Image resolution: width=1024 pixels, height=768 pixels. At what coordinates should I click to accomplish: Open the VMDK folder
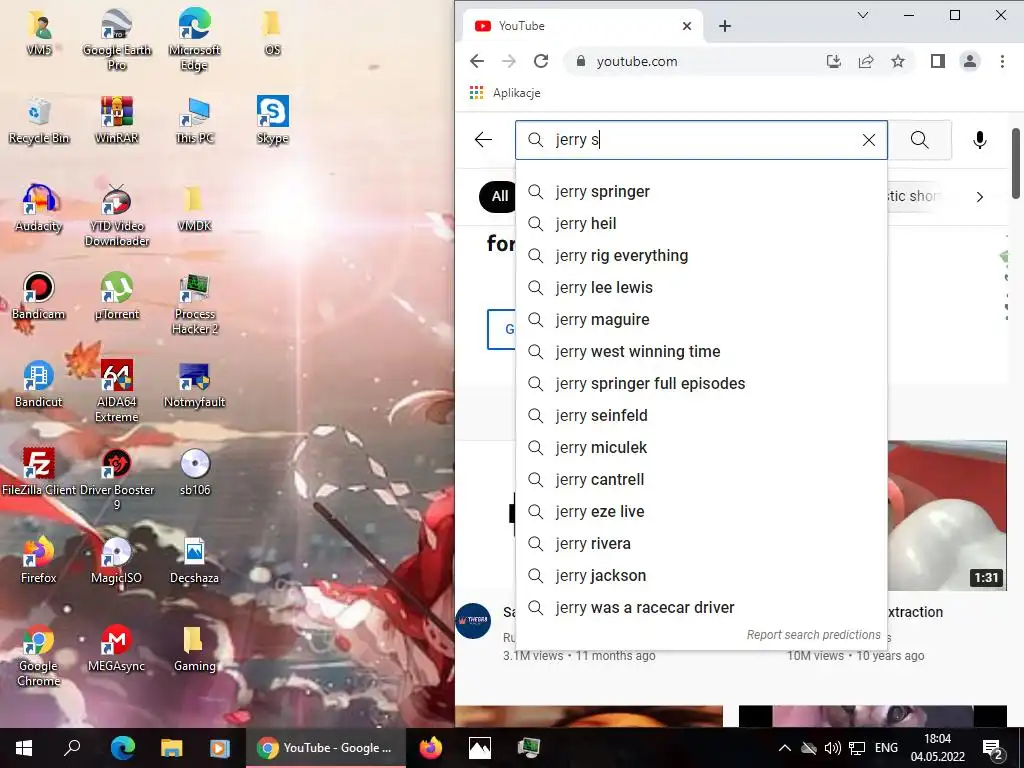tap(195, 209)
